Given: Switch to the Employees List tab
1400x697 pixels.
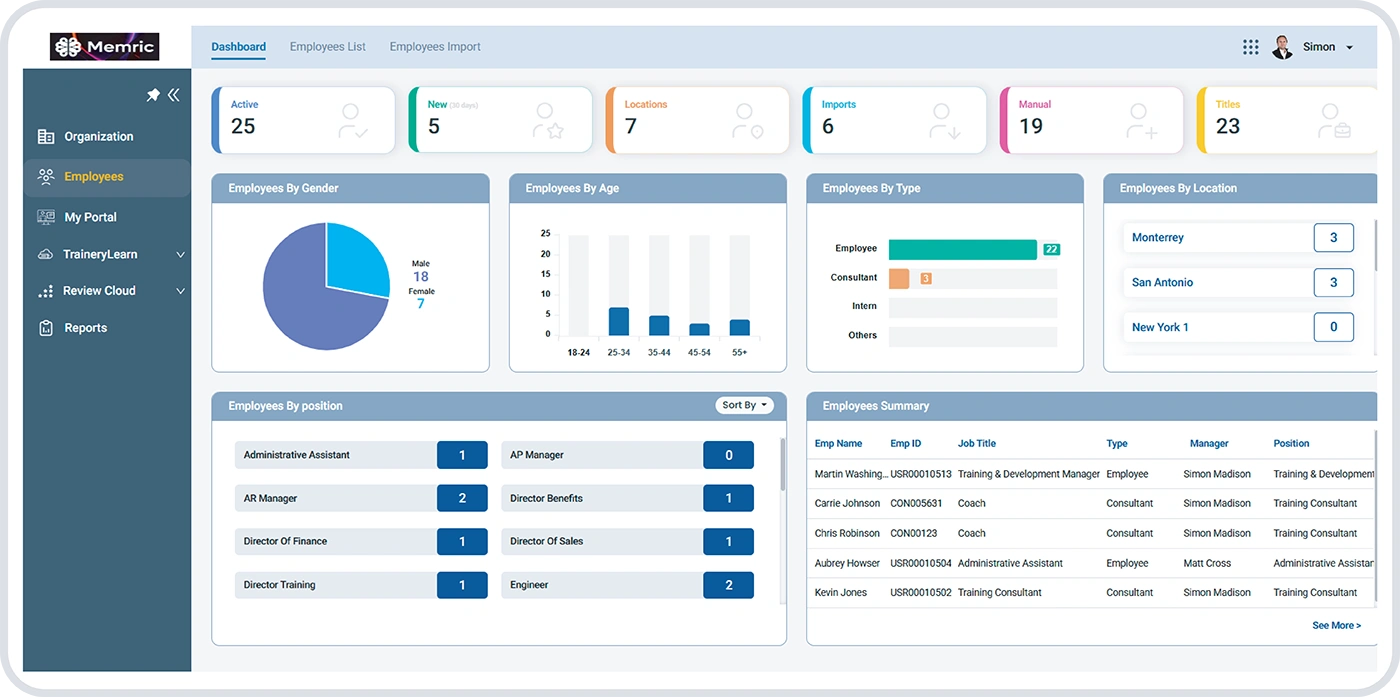Looking at the screenshot, I should tap(327, 46).
